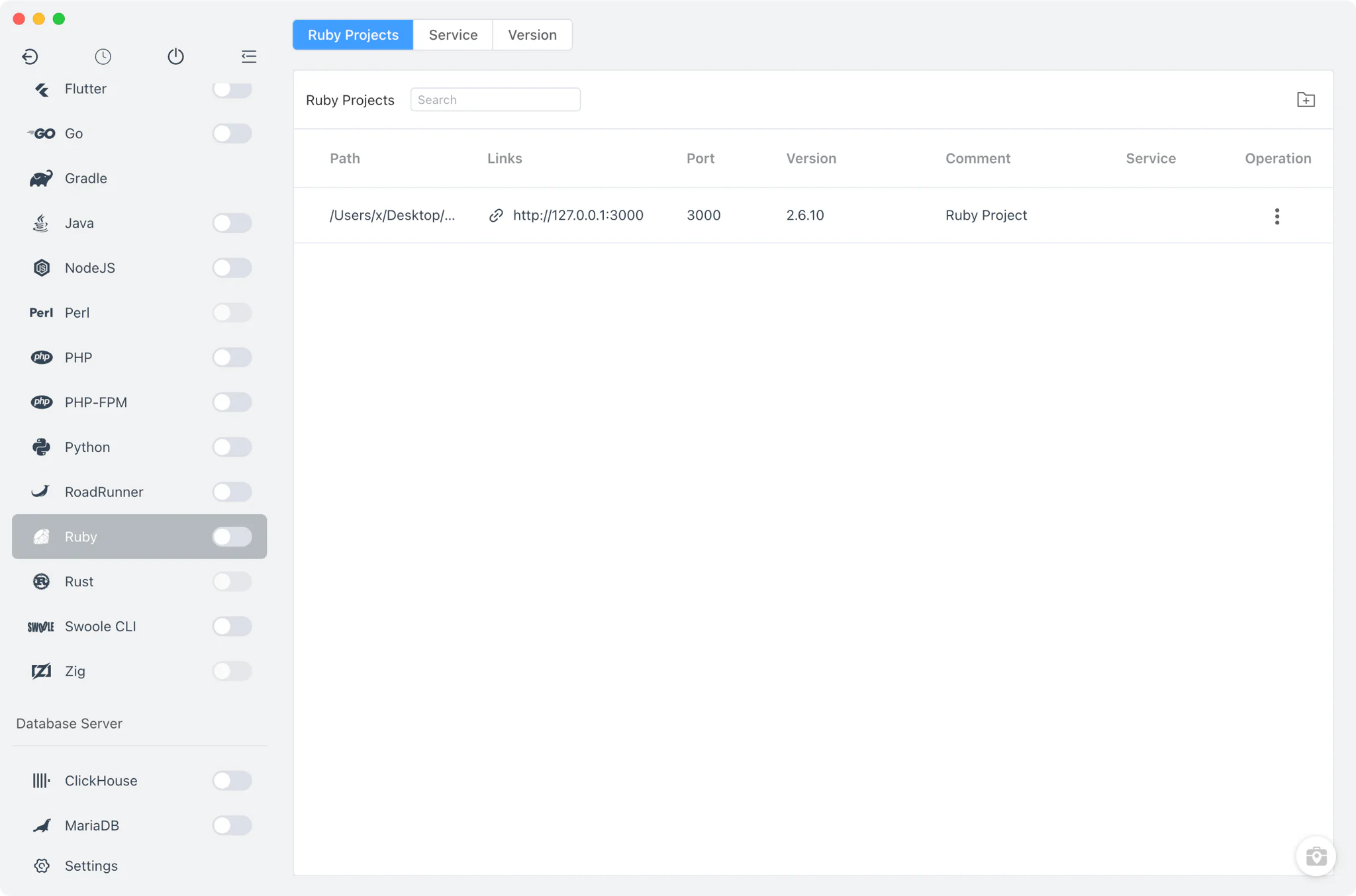Select Swoole CLI in the sidebar
Viewport: 1356px width, 896px height.
[x=139, y=627]
